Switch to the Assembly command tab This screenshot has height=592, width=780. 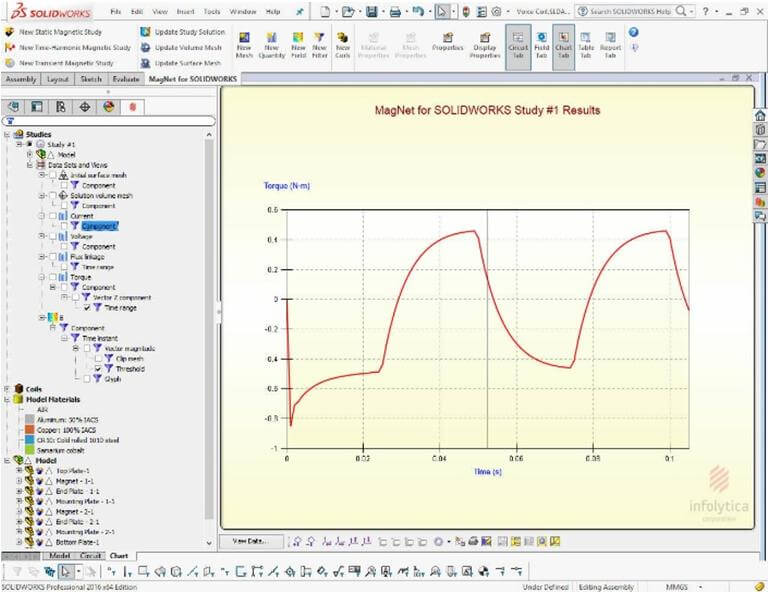pyautogui.click(x=21, y=79)
